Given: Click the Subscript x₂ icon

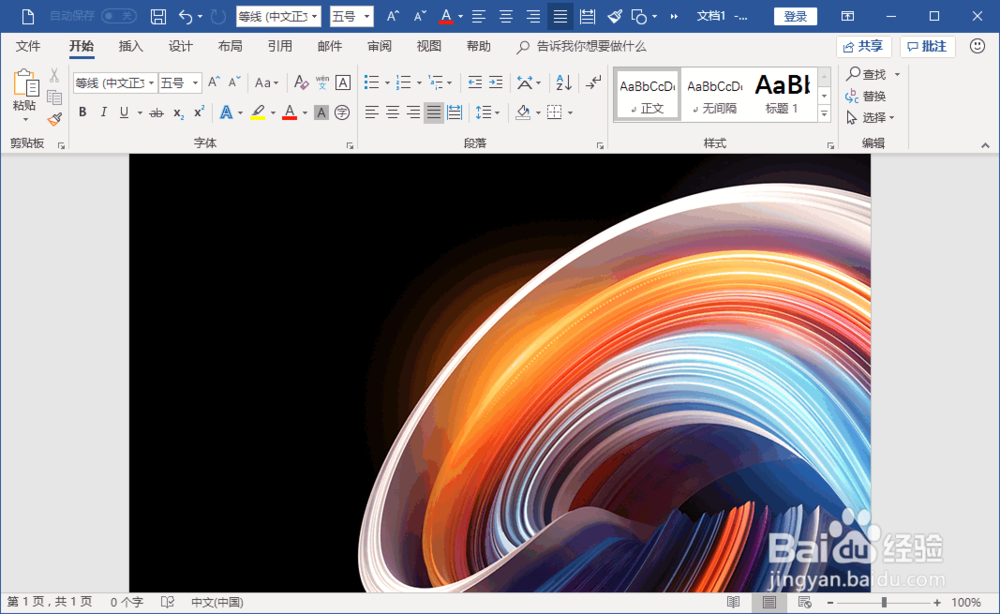Looking at the screenshot, I should pyautogui.click(x=179, y=113).
